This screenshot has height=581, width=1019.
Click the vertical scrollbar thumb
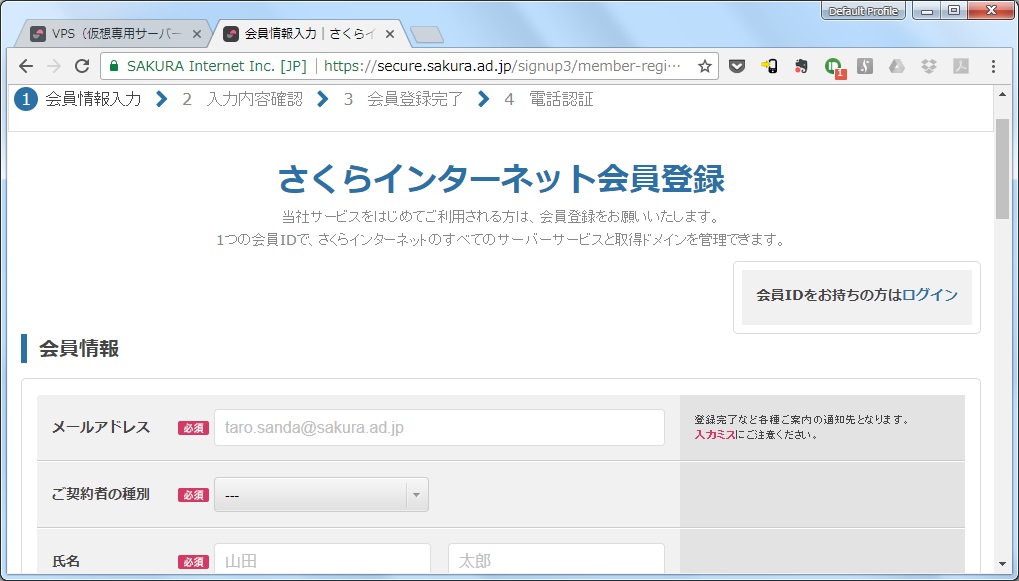[1002, 169]
